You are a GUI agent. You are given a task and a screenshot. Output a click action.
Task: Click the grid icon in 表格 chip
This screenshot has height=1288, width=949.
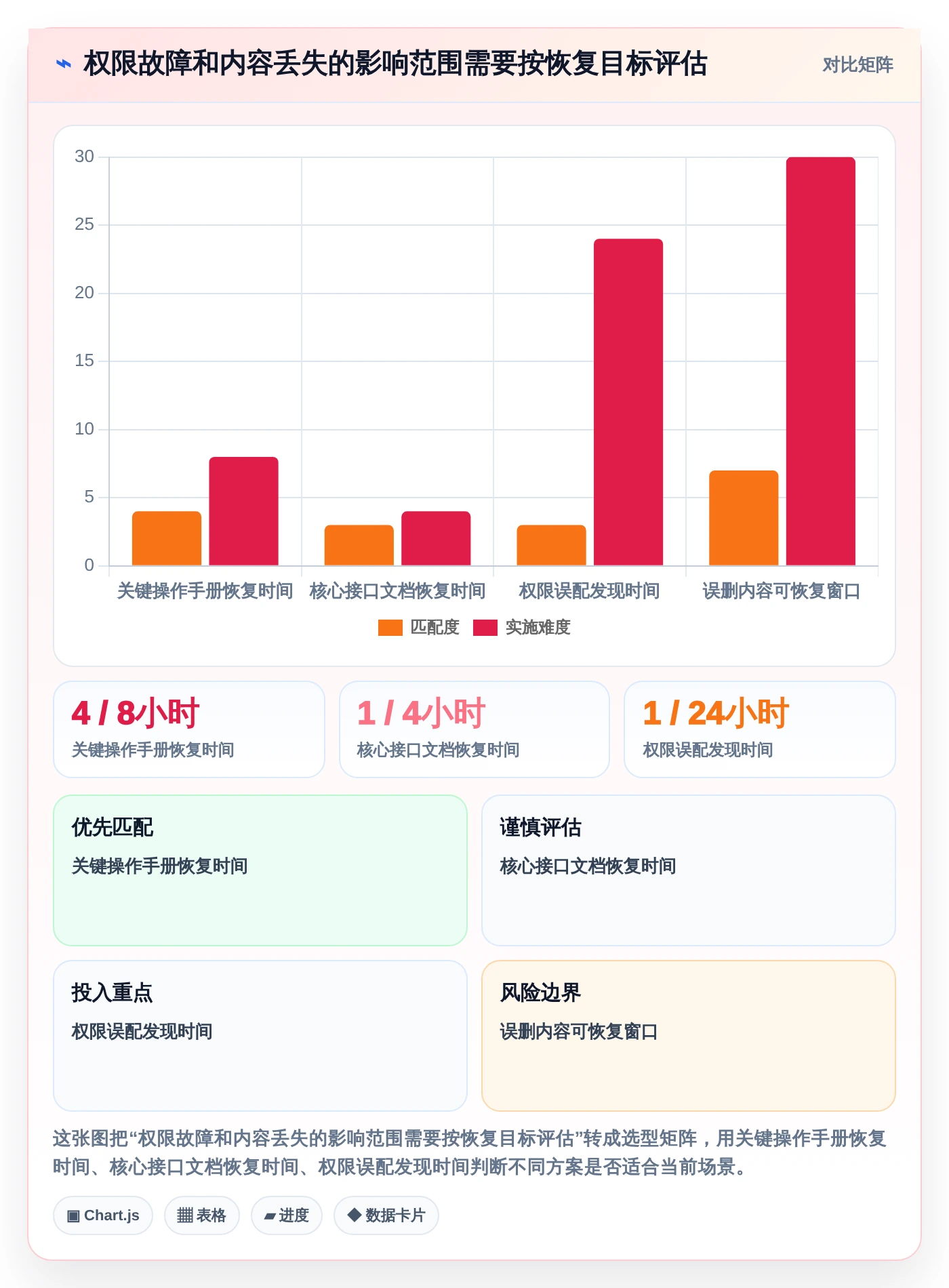point(185,1215)
